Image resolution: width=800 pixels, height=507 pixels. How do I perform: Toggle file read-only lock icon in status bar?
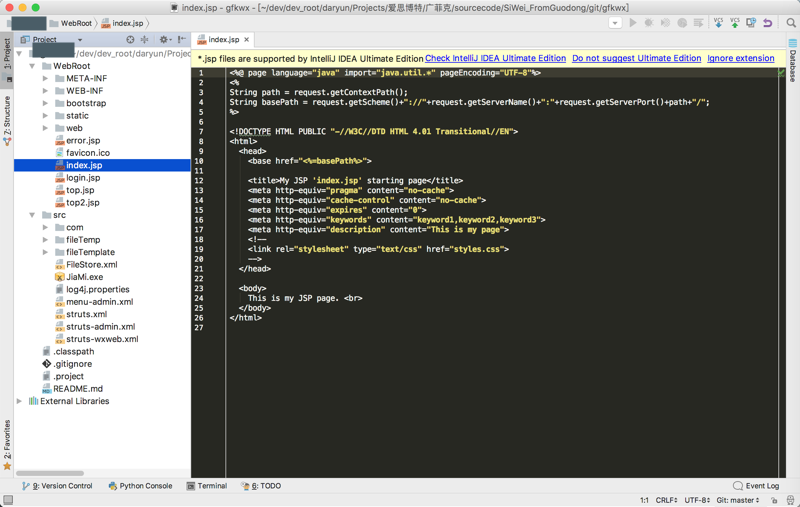(774, 500)
